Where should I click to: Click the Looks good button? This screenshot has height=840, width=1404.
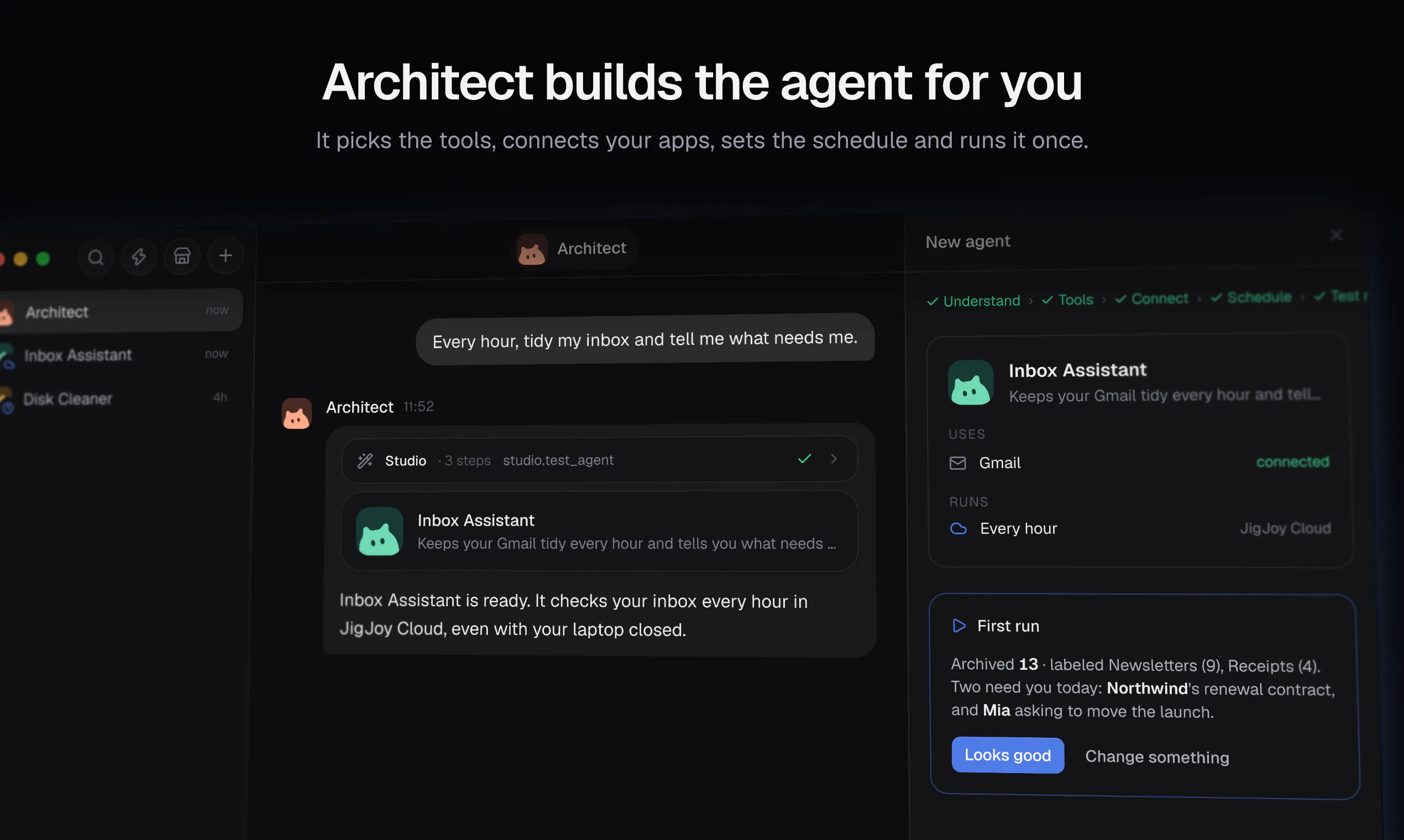[x=1008, y=755]
